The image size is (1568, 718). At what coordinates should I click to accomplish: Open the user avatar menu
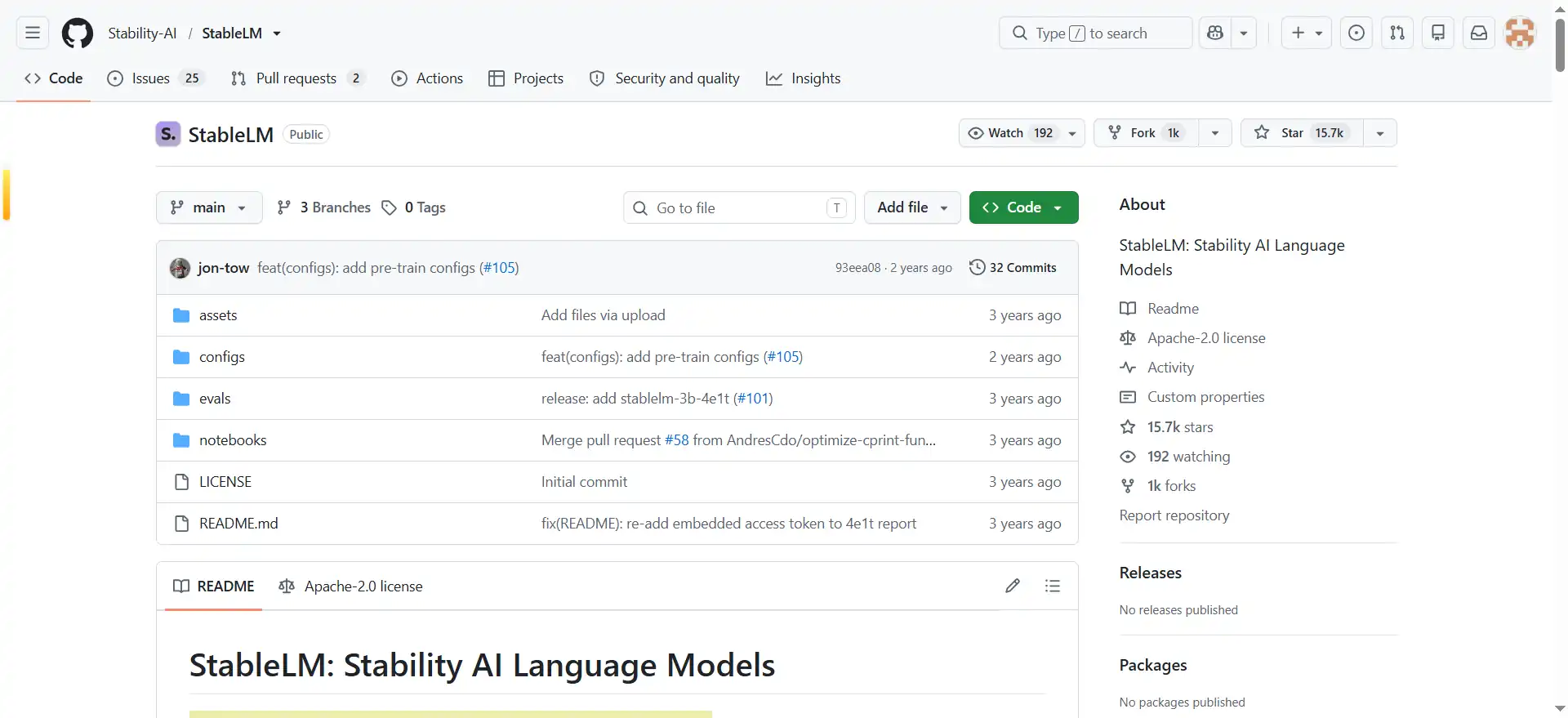point(1520,33)
